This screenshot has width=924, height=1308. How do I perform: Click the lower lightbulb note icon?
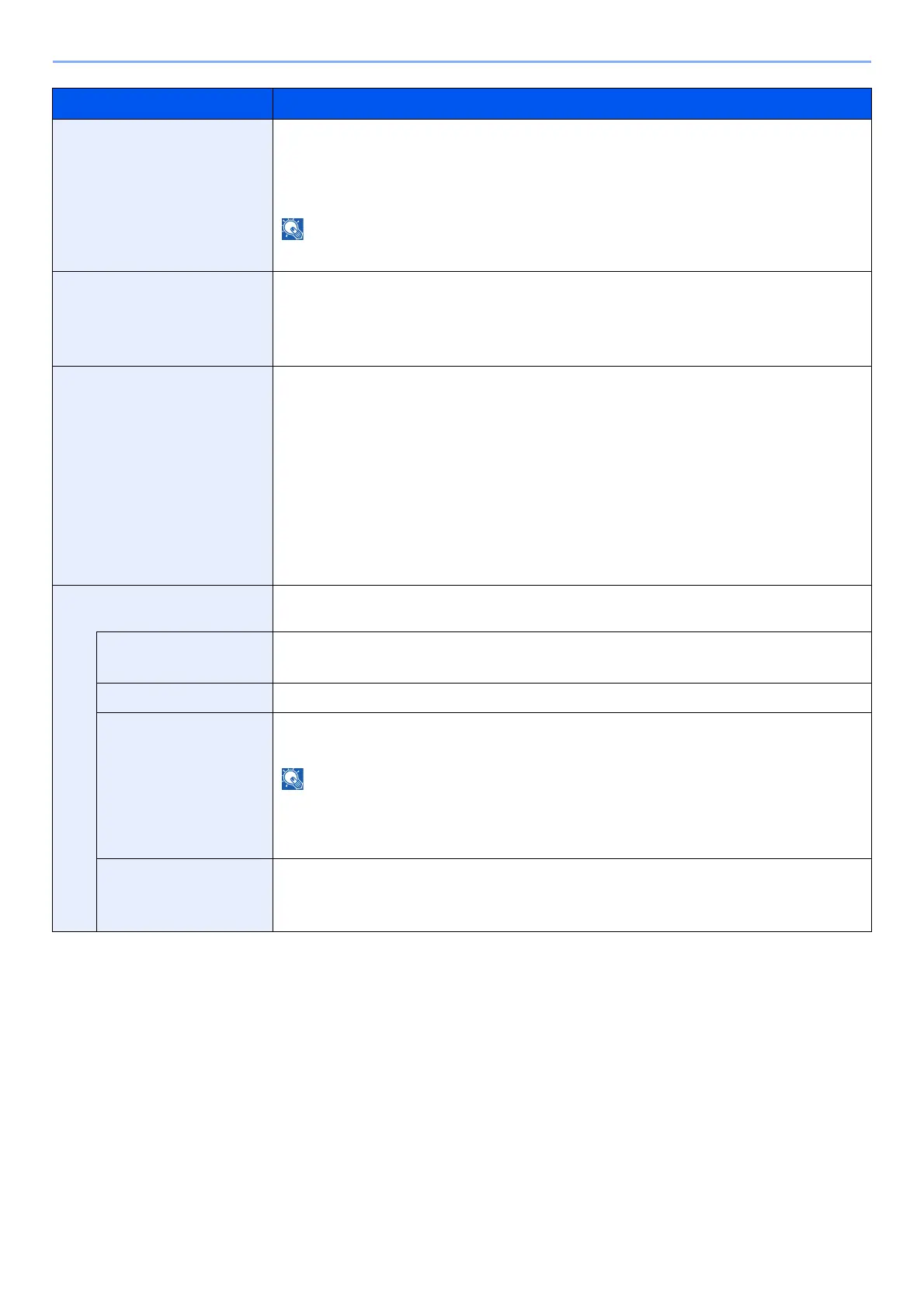pyautogui.click(x=293, y=779)
